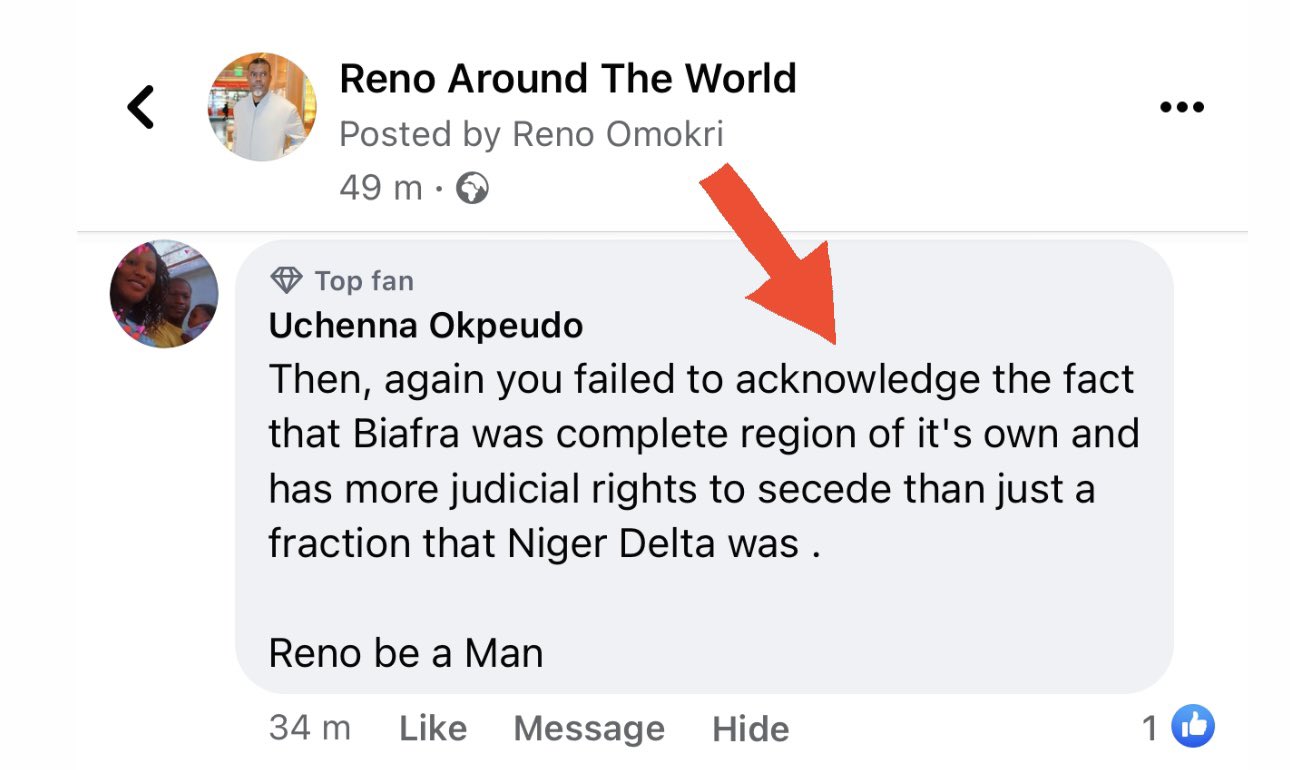Like Uchenna Okpeudo's comment
The height and width of the screenshot is (770, 1290).
[433, 728]
